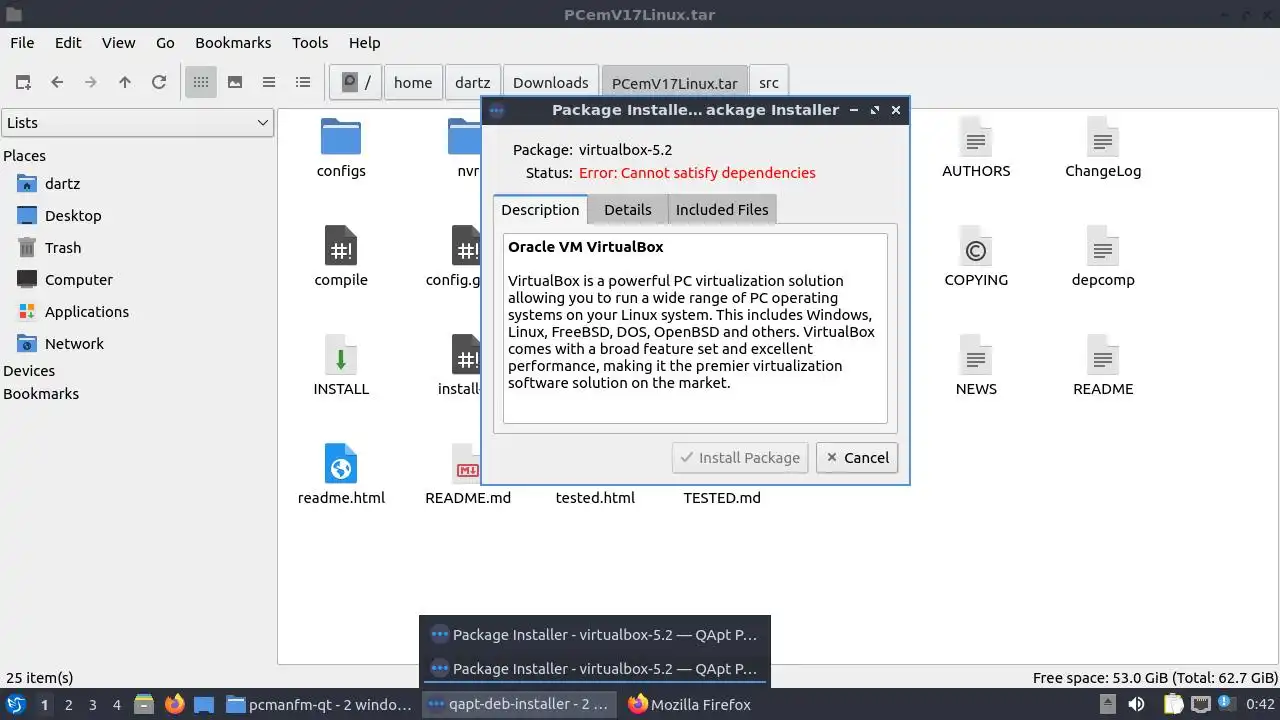Click Install Package button
The height and width of the screenshot is (720, 1280).
pyautogui.click(x=740, y=458)
